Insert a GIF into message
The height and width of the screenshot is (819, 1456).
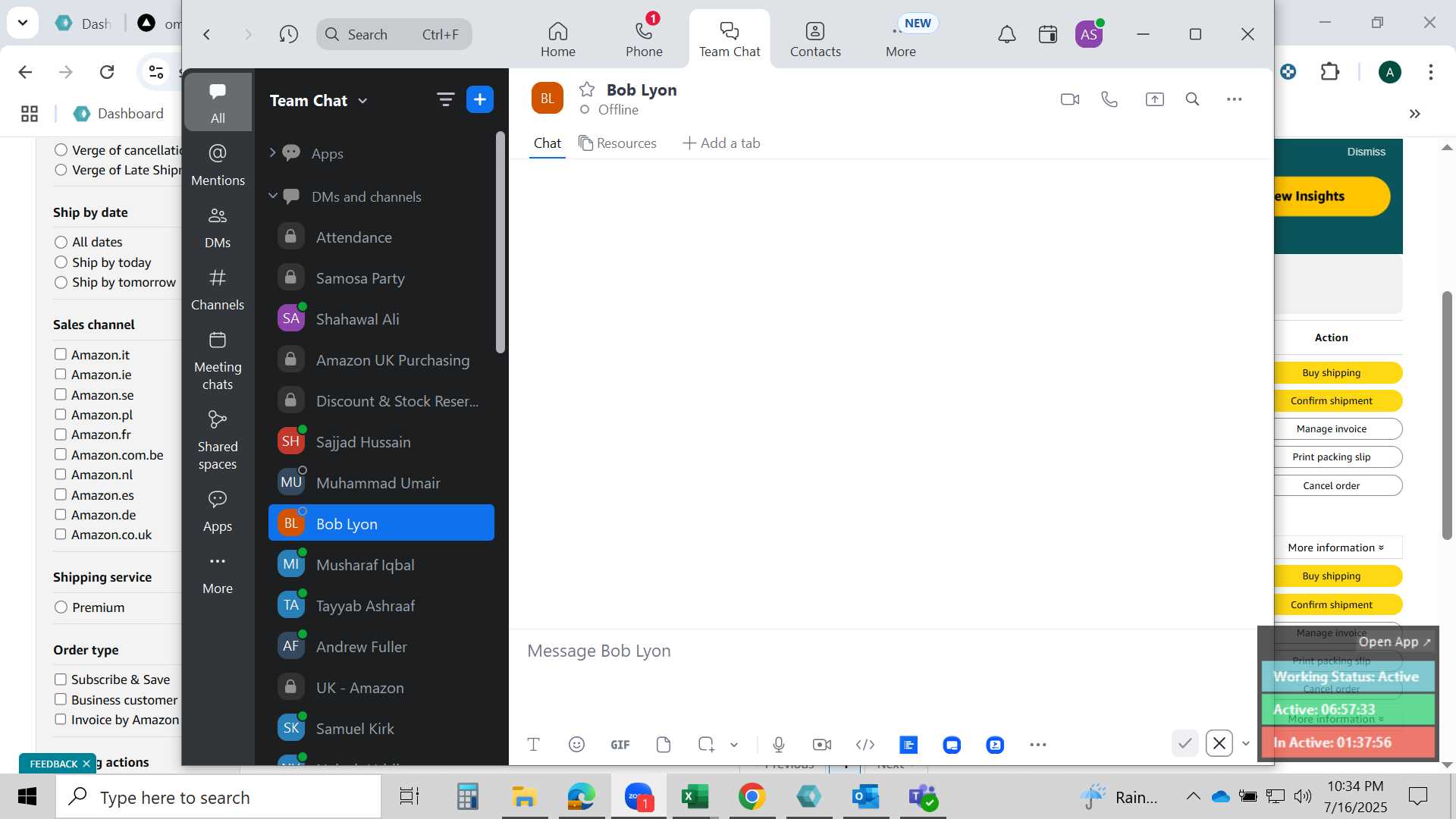(x=620, y=745)
